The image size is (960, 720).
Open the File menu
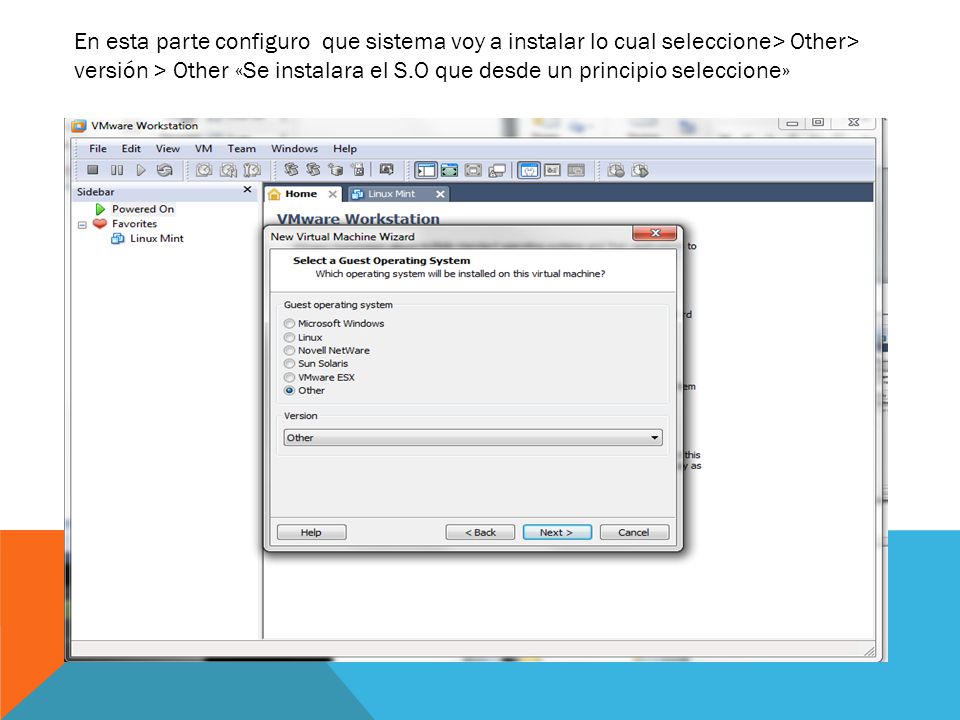point(98,149)
